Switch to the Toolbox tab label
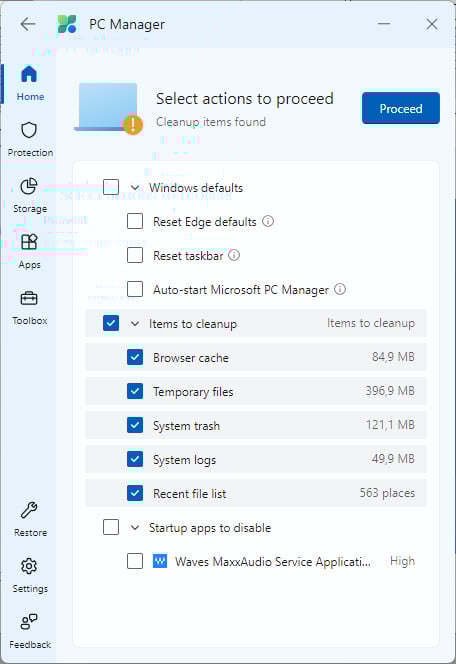 click(x=30, y=321)
